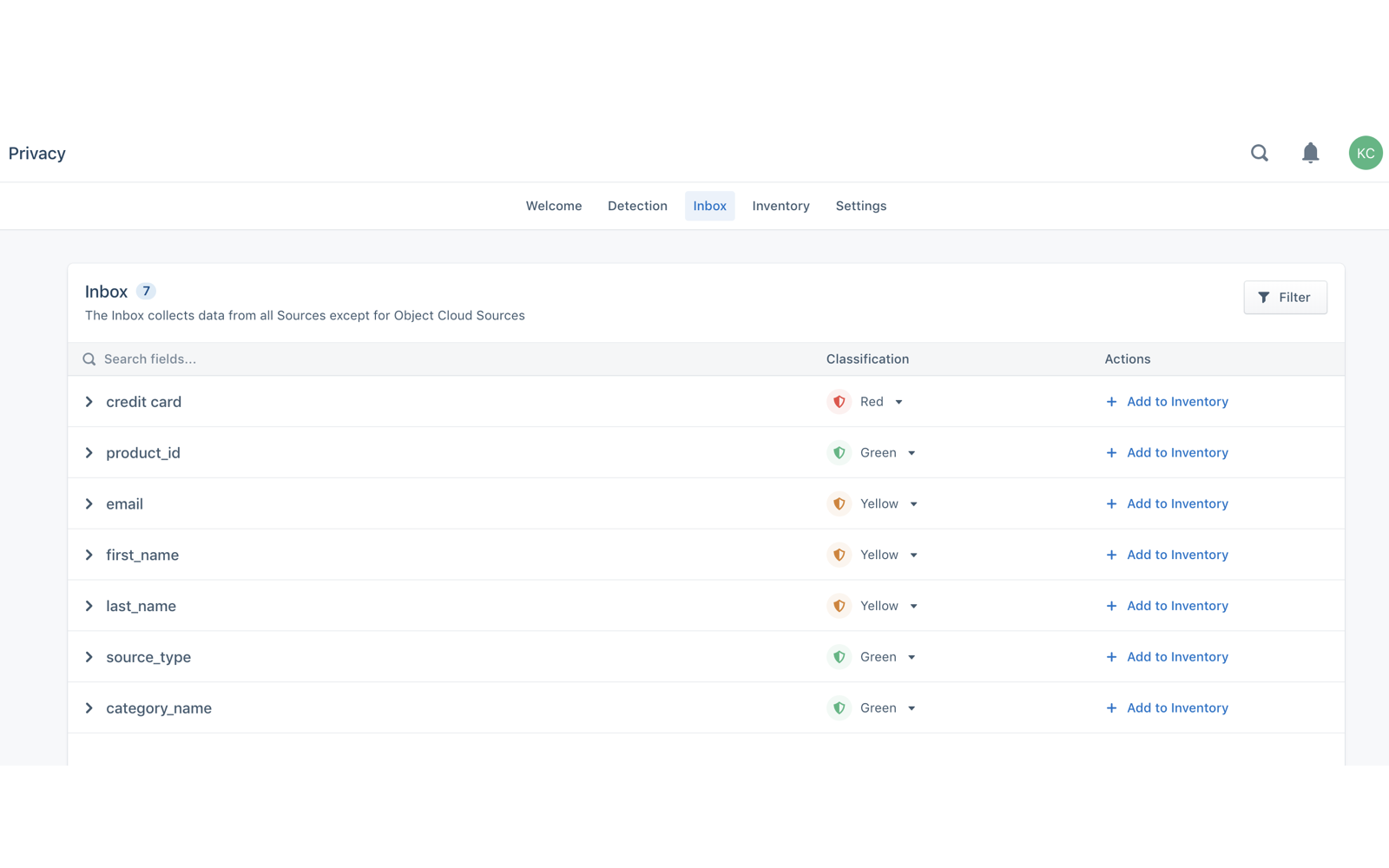The width and height of the screenshot is (1389, 868).
Task: Add email to Inventory
Action: coord(1176,503)
